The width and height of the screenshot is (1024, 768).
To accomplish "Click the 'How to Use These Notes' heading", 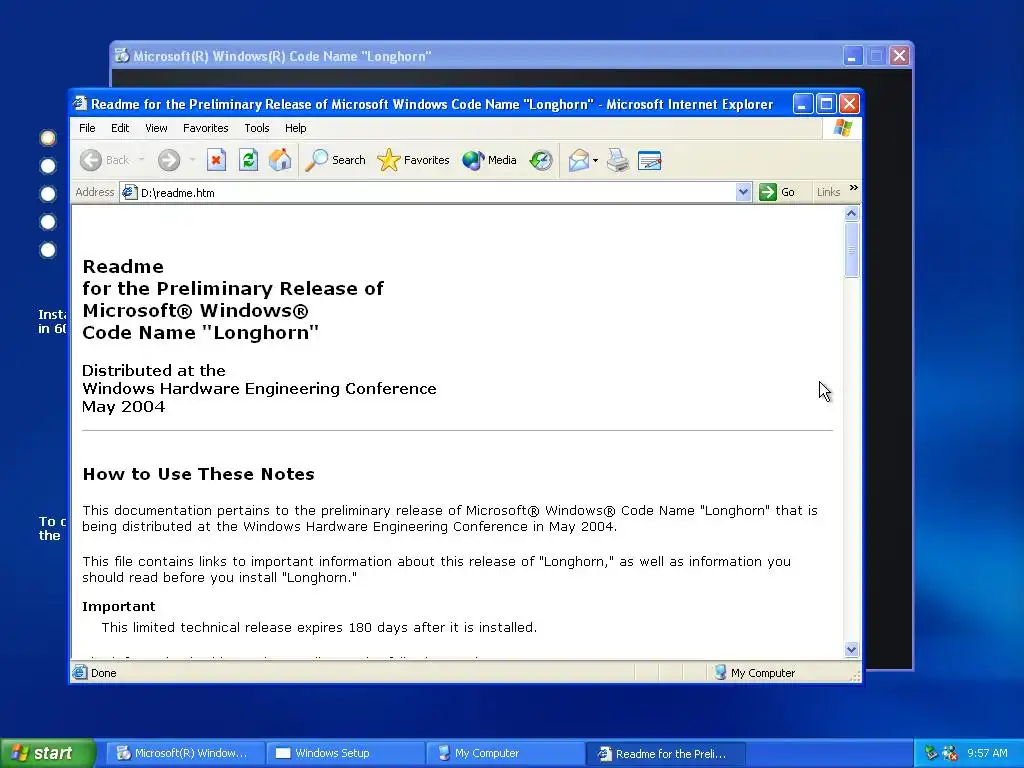I will (x=199, y=474).
